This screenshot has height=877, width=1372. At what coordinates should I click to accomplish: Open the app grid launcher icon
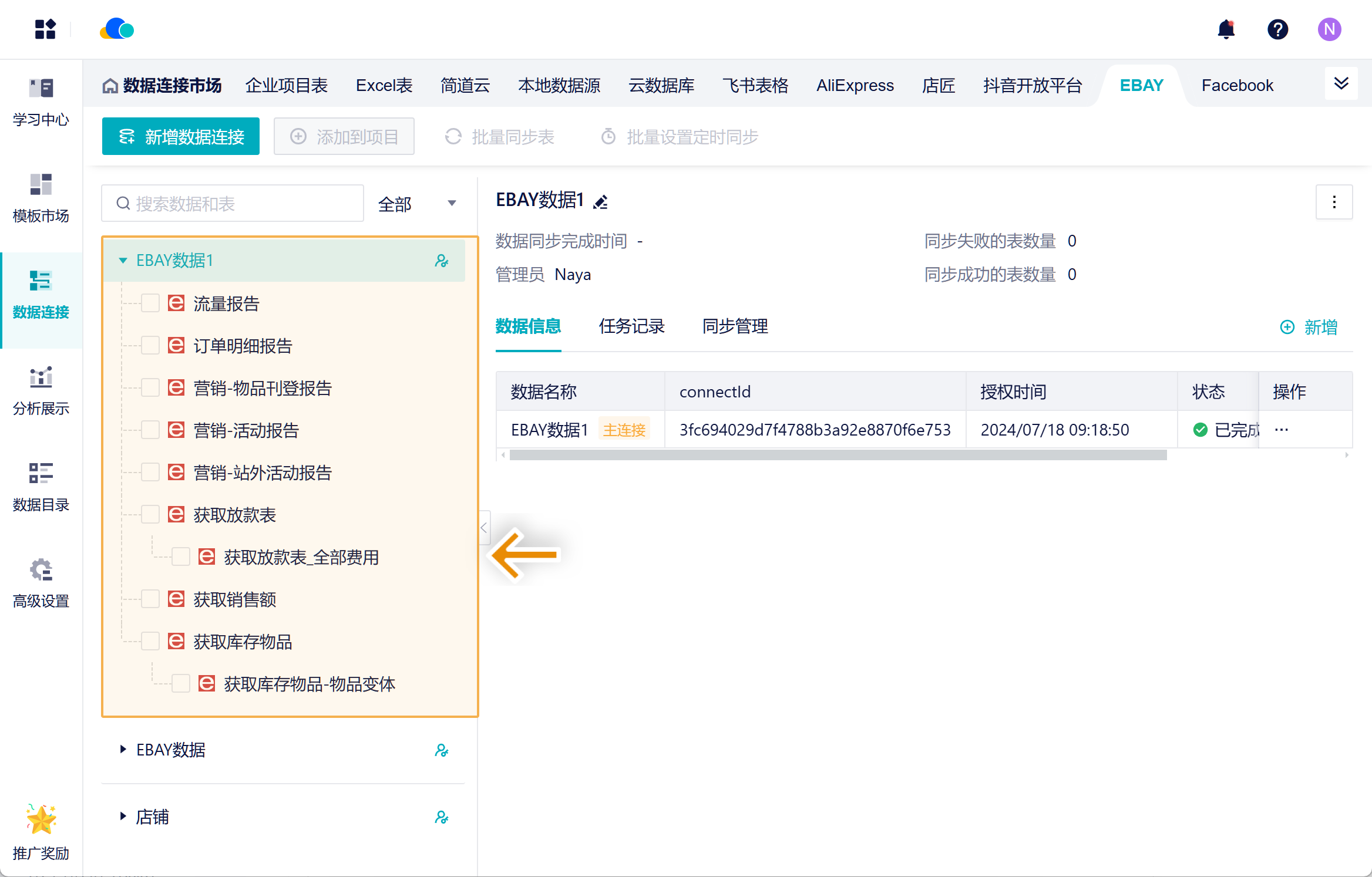(x=45, y=29)
